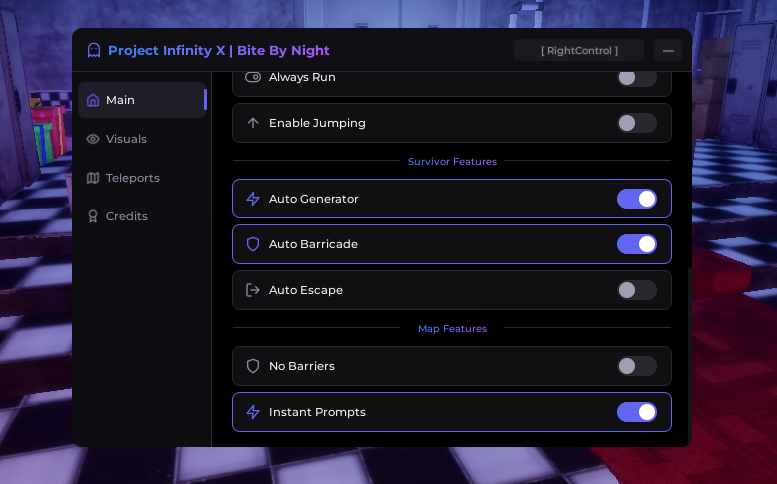Enable the Auto Escape switch
The width and height of the screenshot is (777, 484).
point(637,290)
